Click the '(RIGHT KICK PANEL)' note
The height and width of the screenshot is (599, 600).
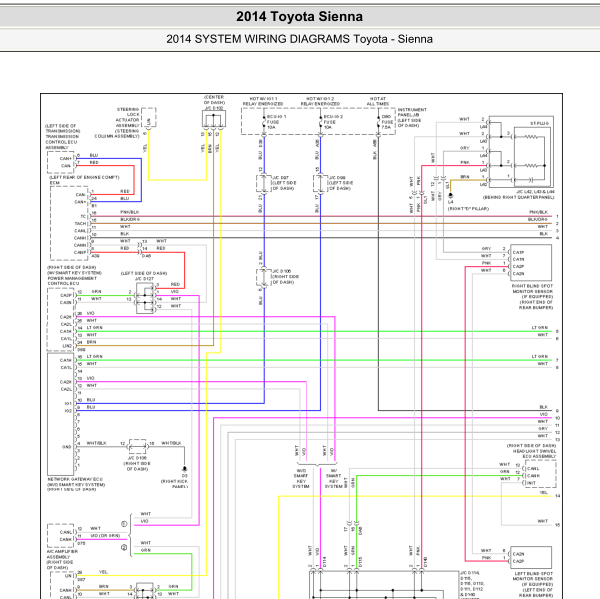(174, 484)
